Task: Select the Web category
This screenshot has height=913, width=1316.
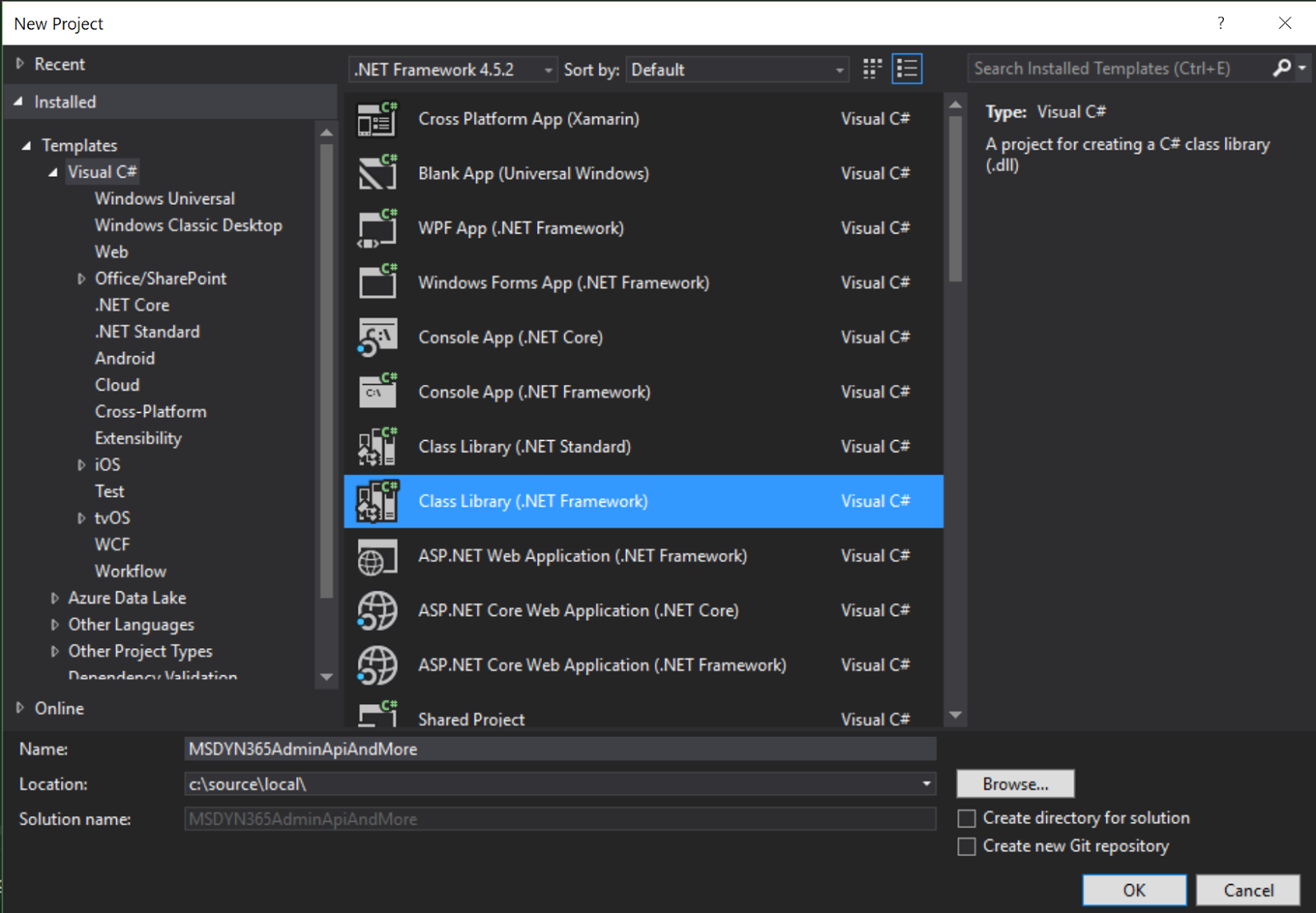Action: [x=111, y=252]
